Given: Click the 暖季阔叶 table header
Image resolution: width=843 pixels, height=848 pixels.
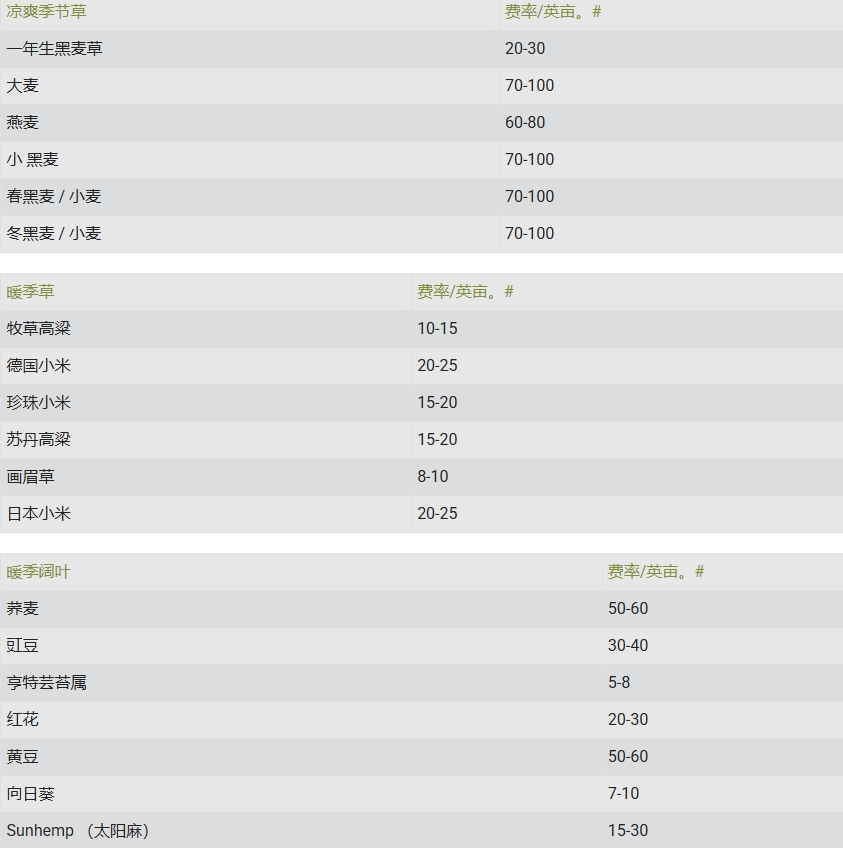Looking at the screenshot, I should pos(39,572).
